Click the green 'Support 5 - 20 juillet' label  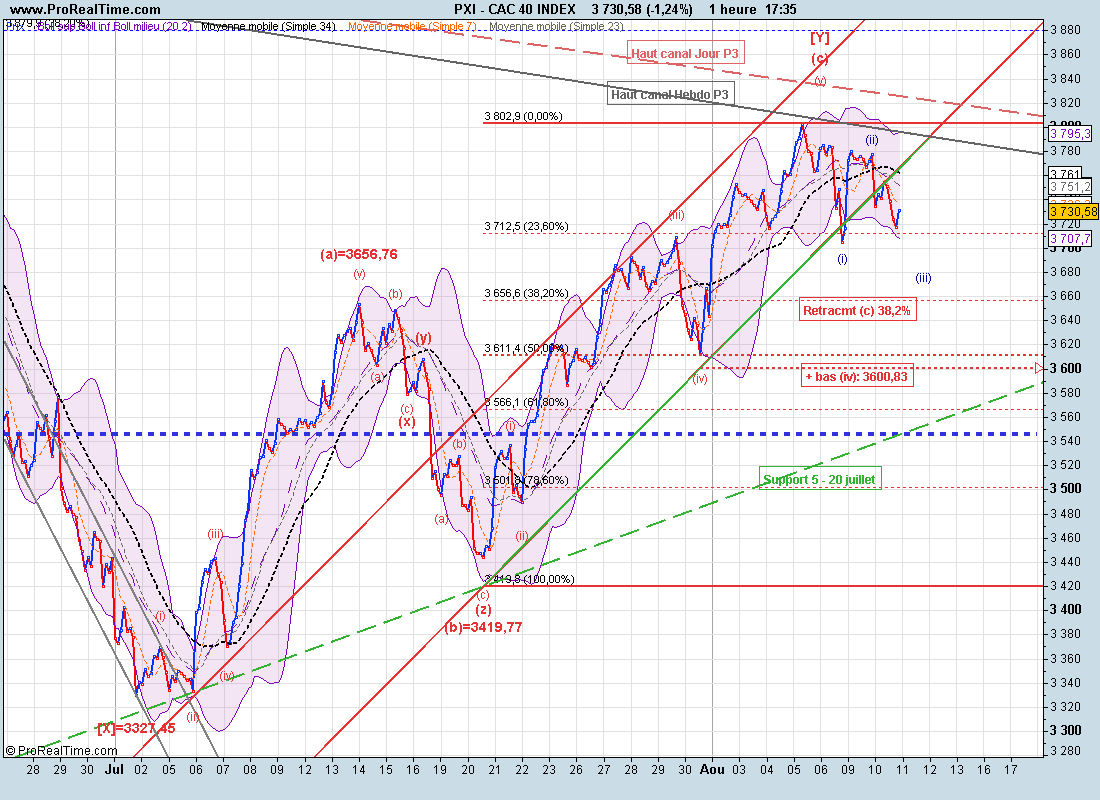[x=819, y=480]
